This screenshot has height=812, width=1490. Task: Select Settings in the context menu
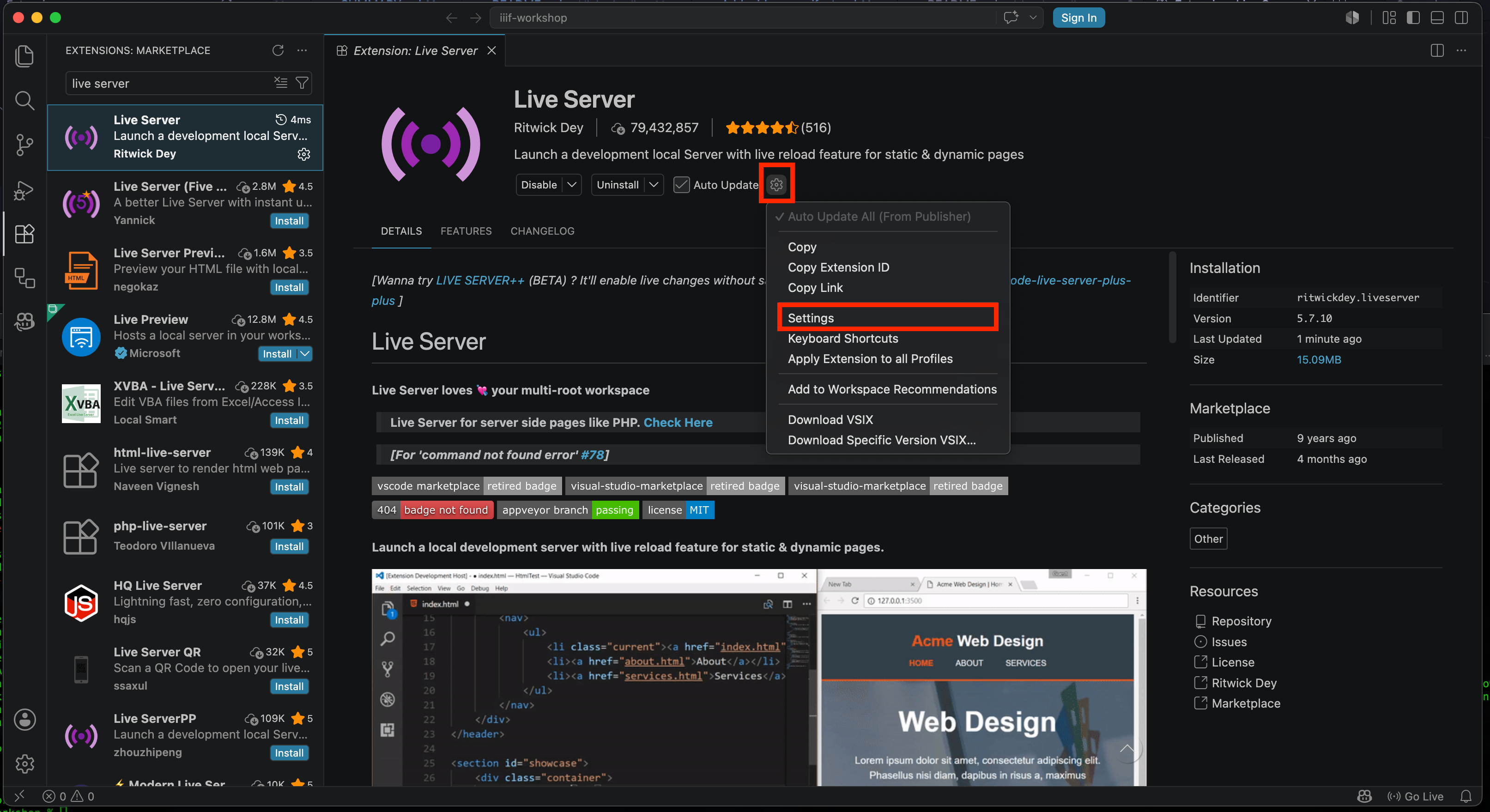(888, 317)
